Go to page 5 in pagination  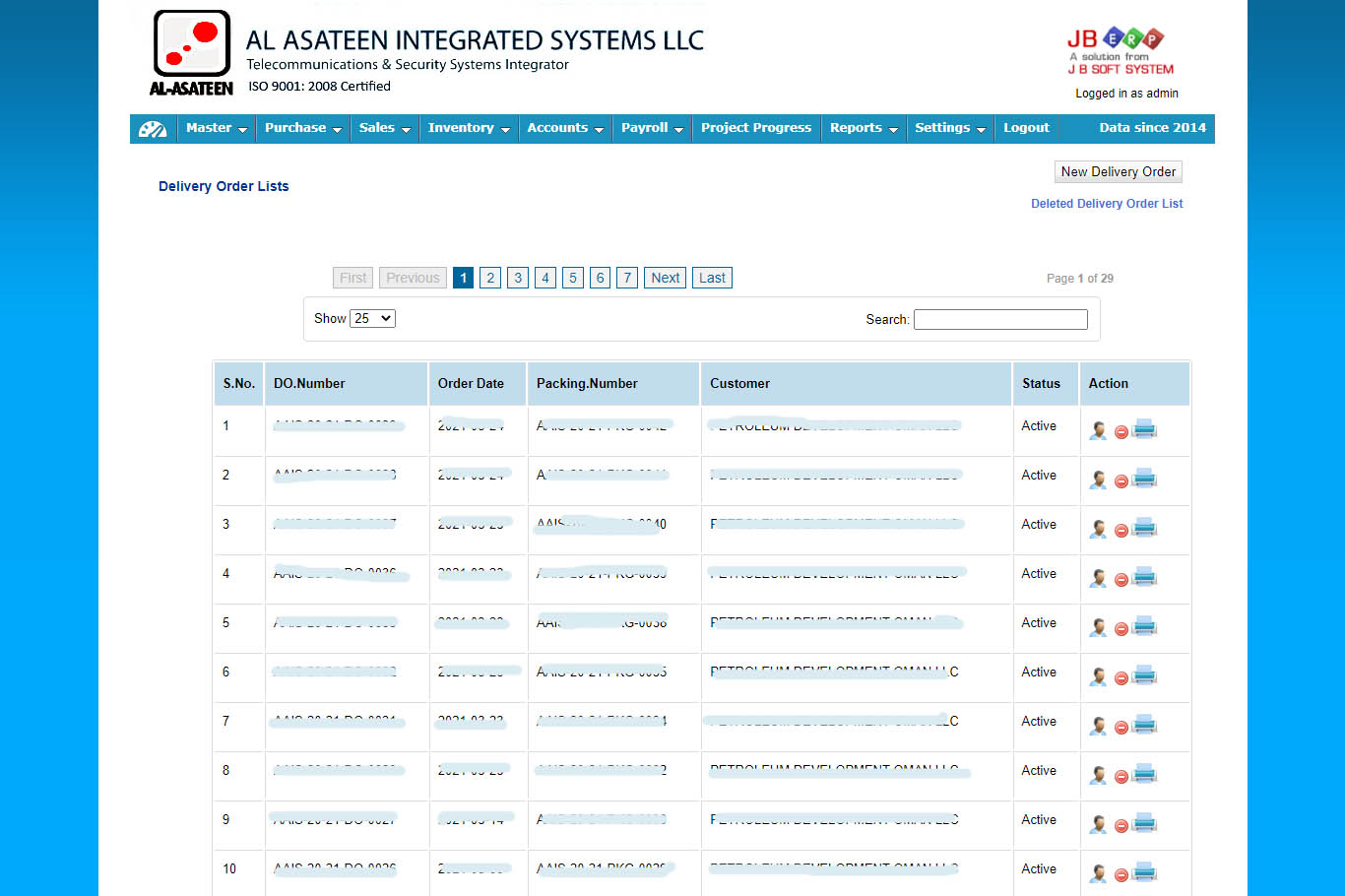click(573, 278)
